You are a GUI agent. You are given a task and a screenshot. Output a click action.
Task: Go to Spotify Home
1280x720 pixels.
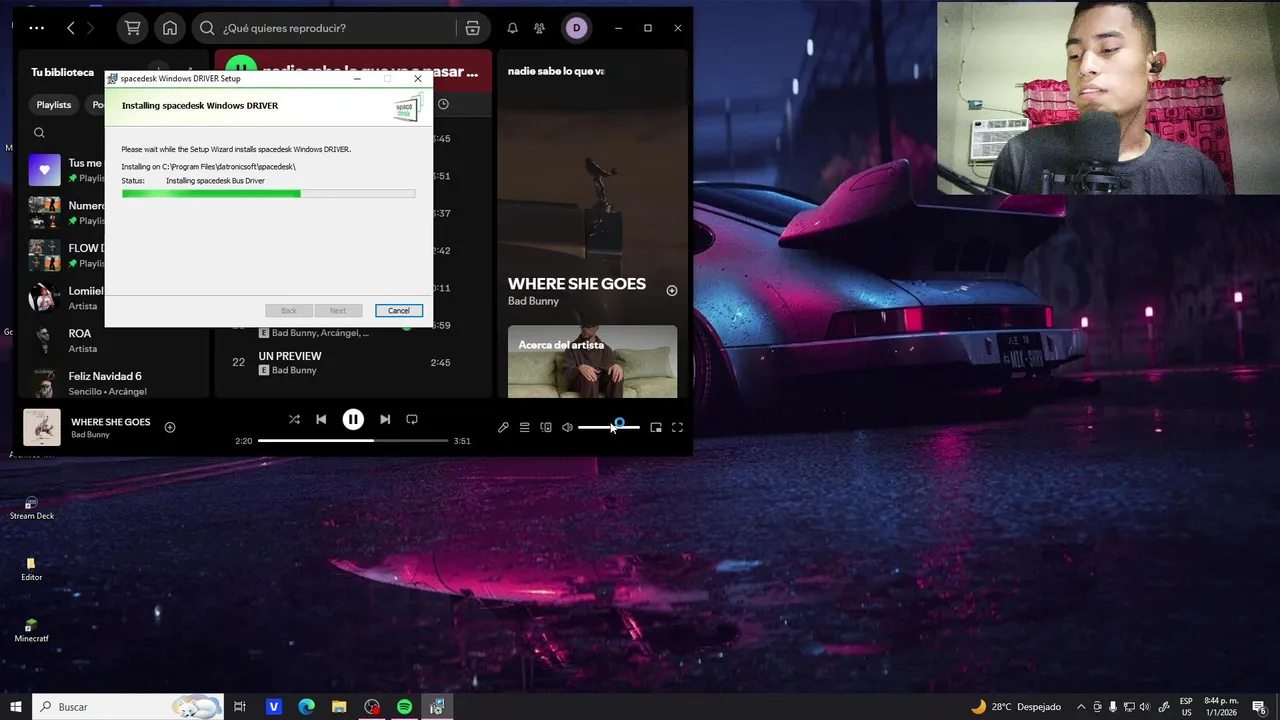[x=170, y=28]
